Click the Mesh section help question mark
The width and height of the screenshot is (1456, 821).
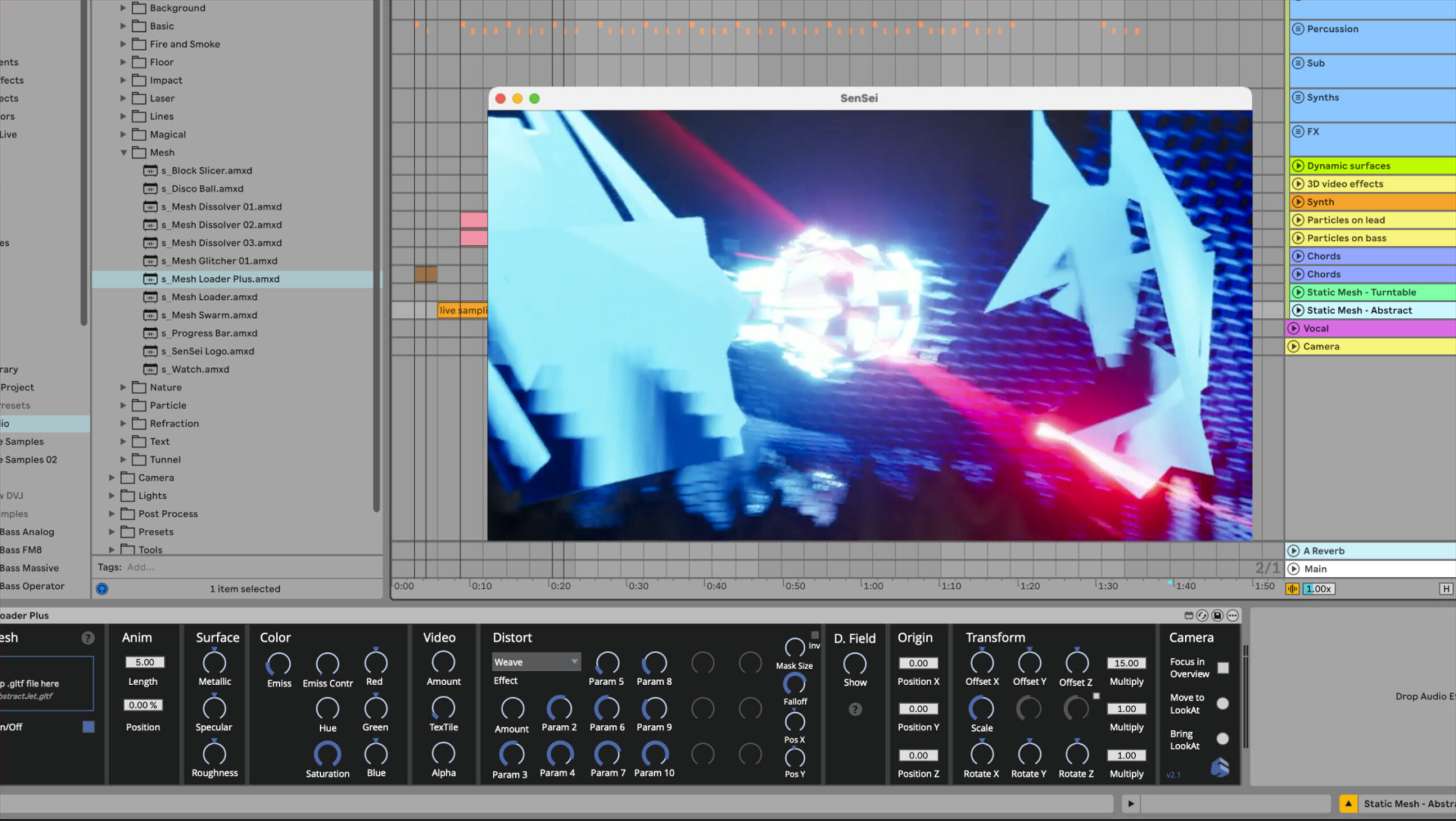(88, 638)
